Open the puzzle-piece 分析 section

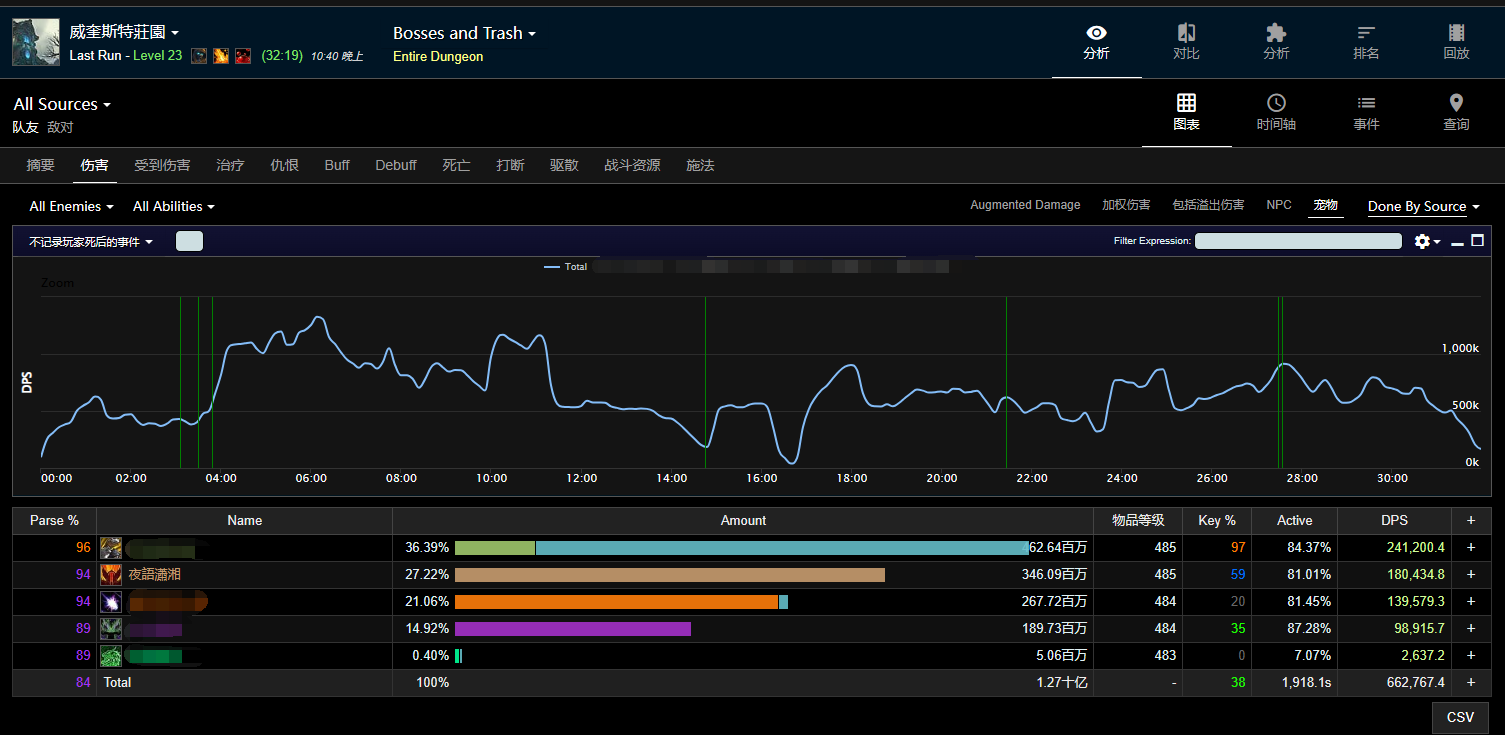point(1276,42)
